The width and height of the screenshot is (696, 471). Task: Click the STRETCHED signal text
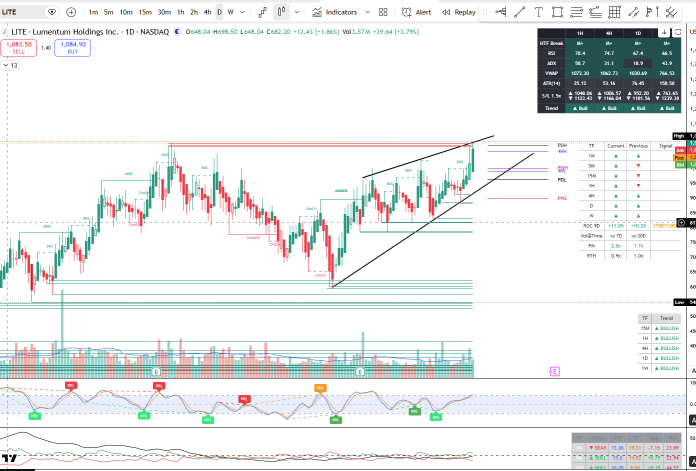click(x=665, y=226)
